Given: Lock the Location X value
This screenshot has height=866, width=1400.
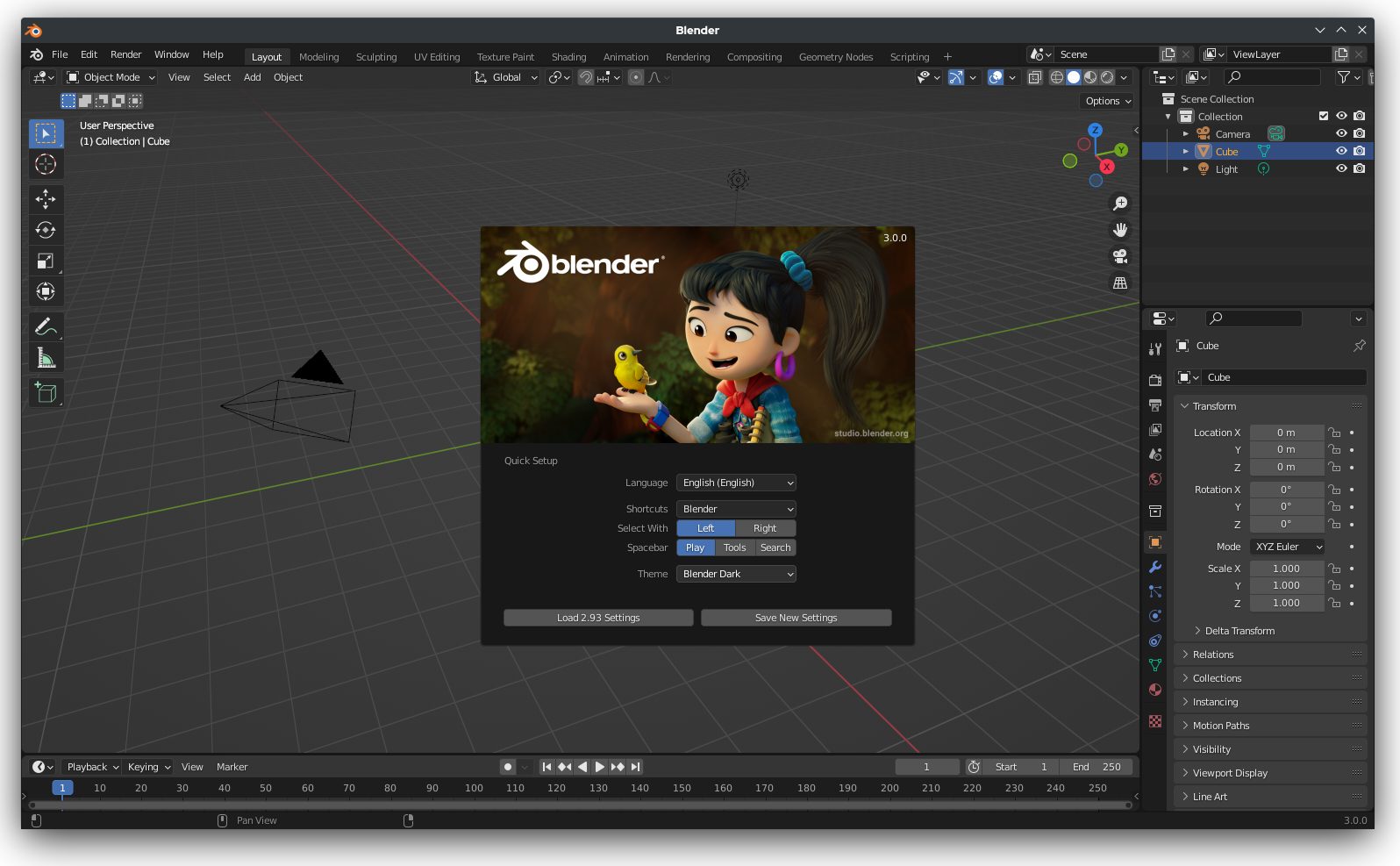Looking at the screenshot, I should pyautogui.click(x=1334, y=433).
